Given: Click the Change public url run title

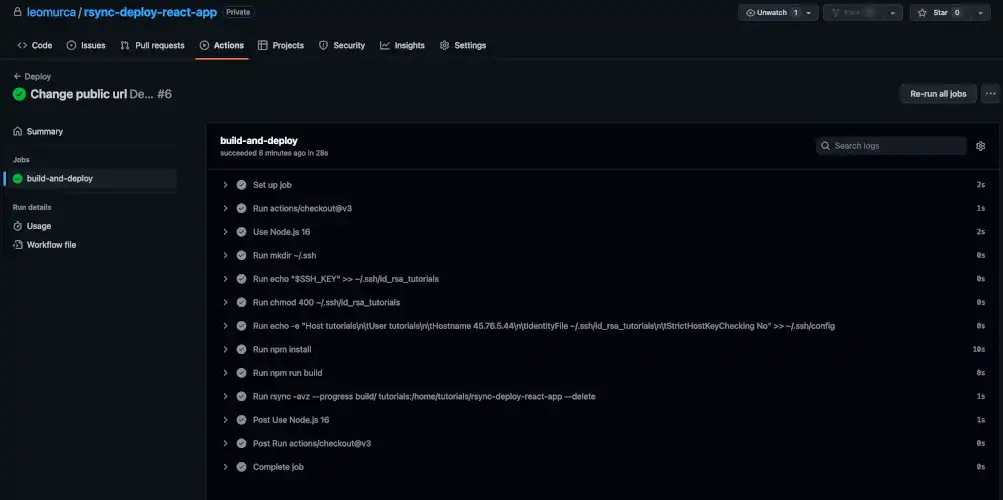Looking at the screenshot, I should pos(79,94).
